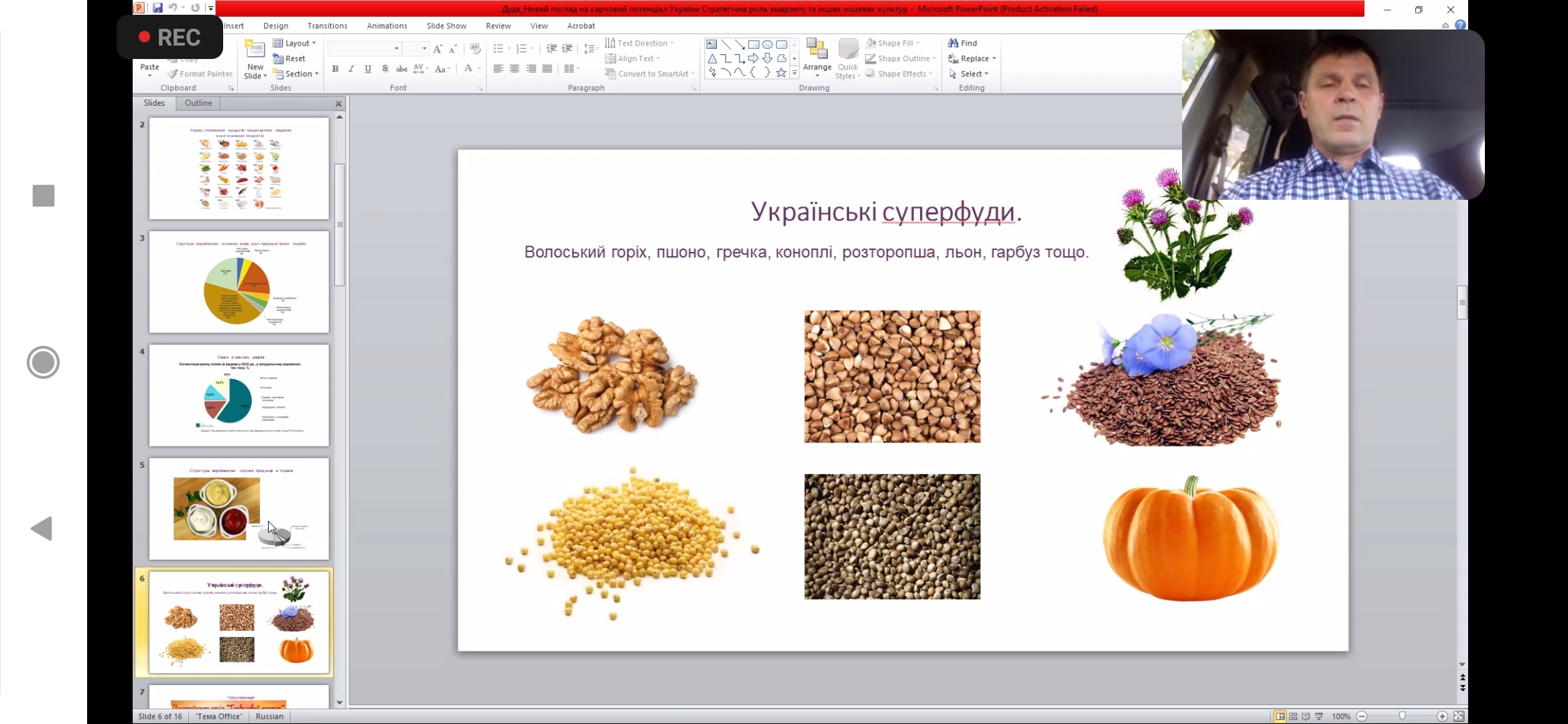
Task: Fit slide to current window
Action: pos(1459,717)
